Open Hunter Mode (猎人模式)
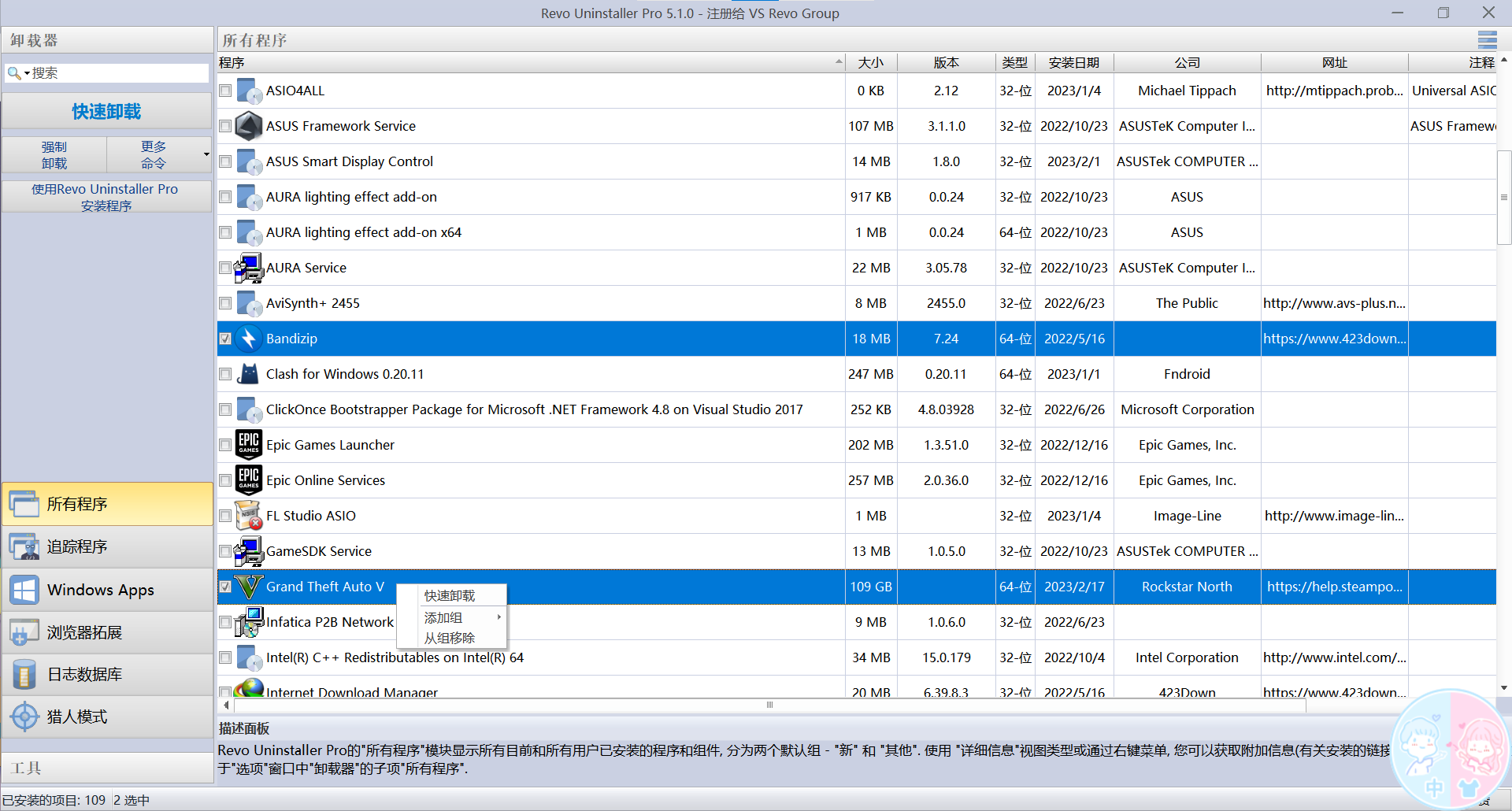Viewport: 1512px width, 811px height. tap(107, 717)
